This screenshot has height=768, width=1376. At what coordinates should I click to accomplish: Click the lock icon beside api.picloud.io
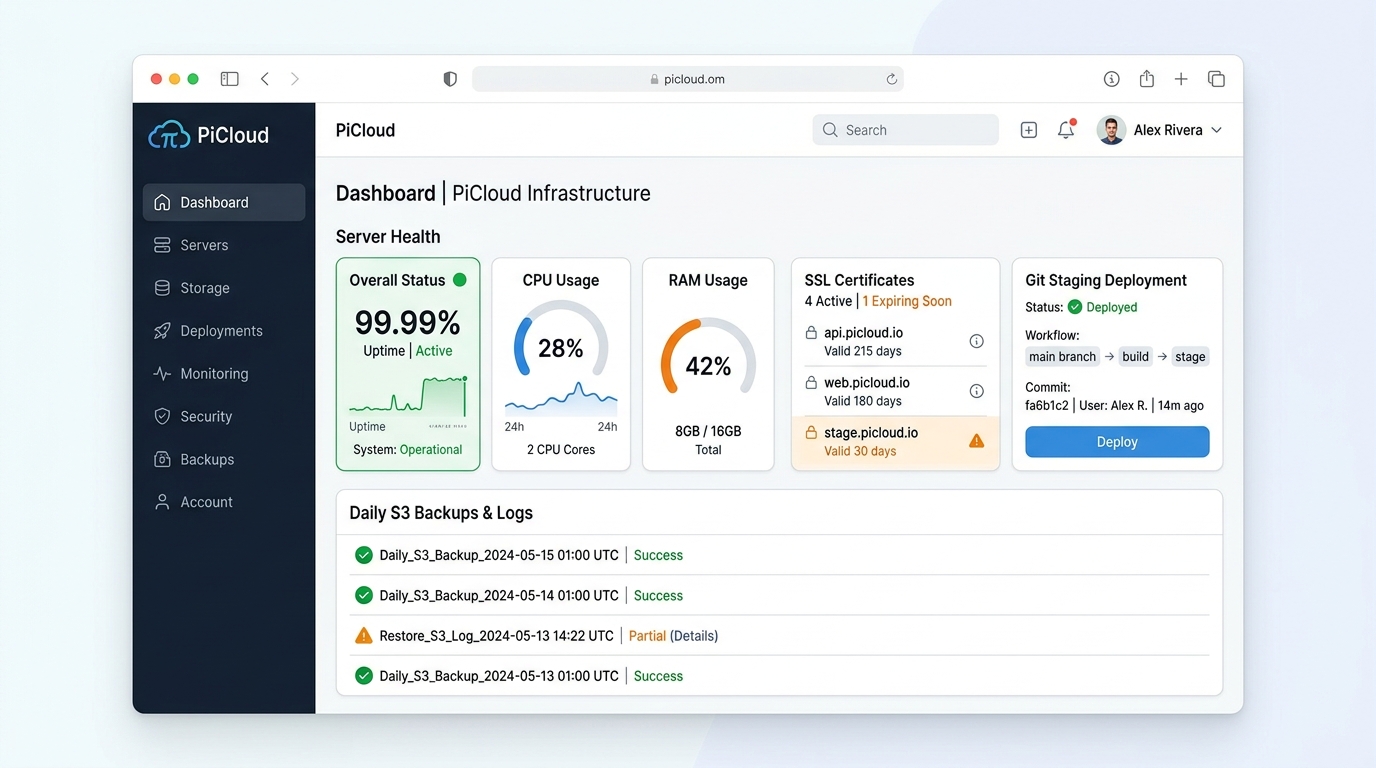click(811, 333)
